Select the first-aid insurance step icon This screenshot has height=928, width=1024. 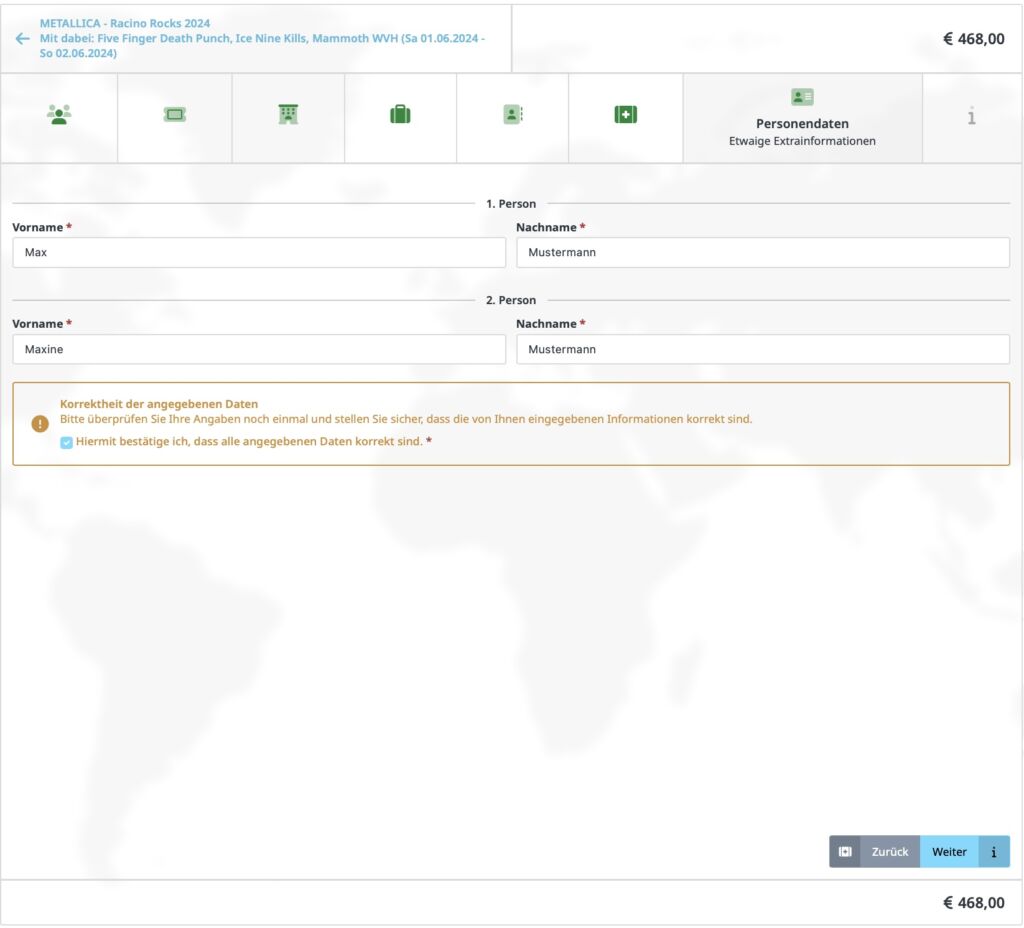(625, 115)
